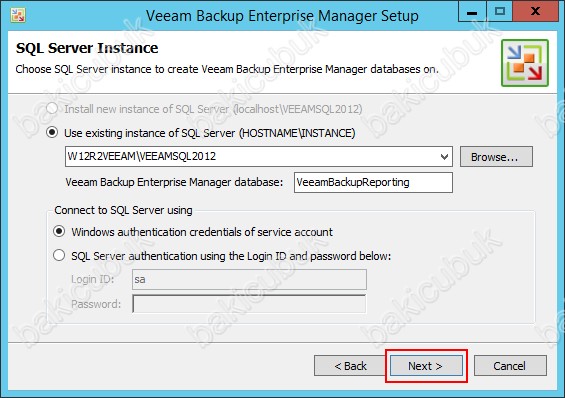Click the Veeam logo in header
The image size is (565, 398).
coord(525,63)
